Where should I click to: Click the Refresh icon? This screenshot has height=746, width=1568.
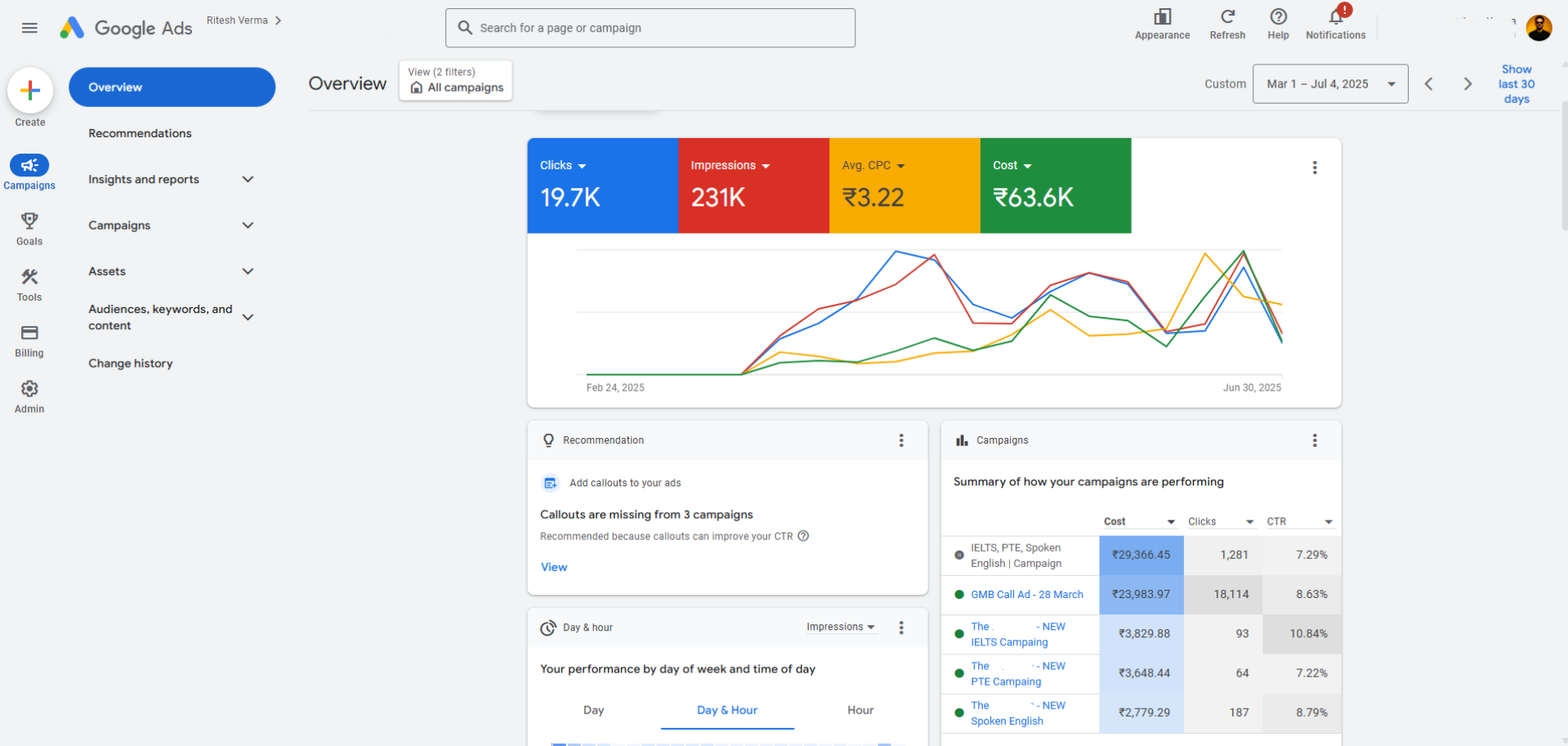coord(1227,24)
